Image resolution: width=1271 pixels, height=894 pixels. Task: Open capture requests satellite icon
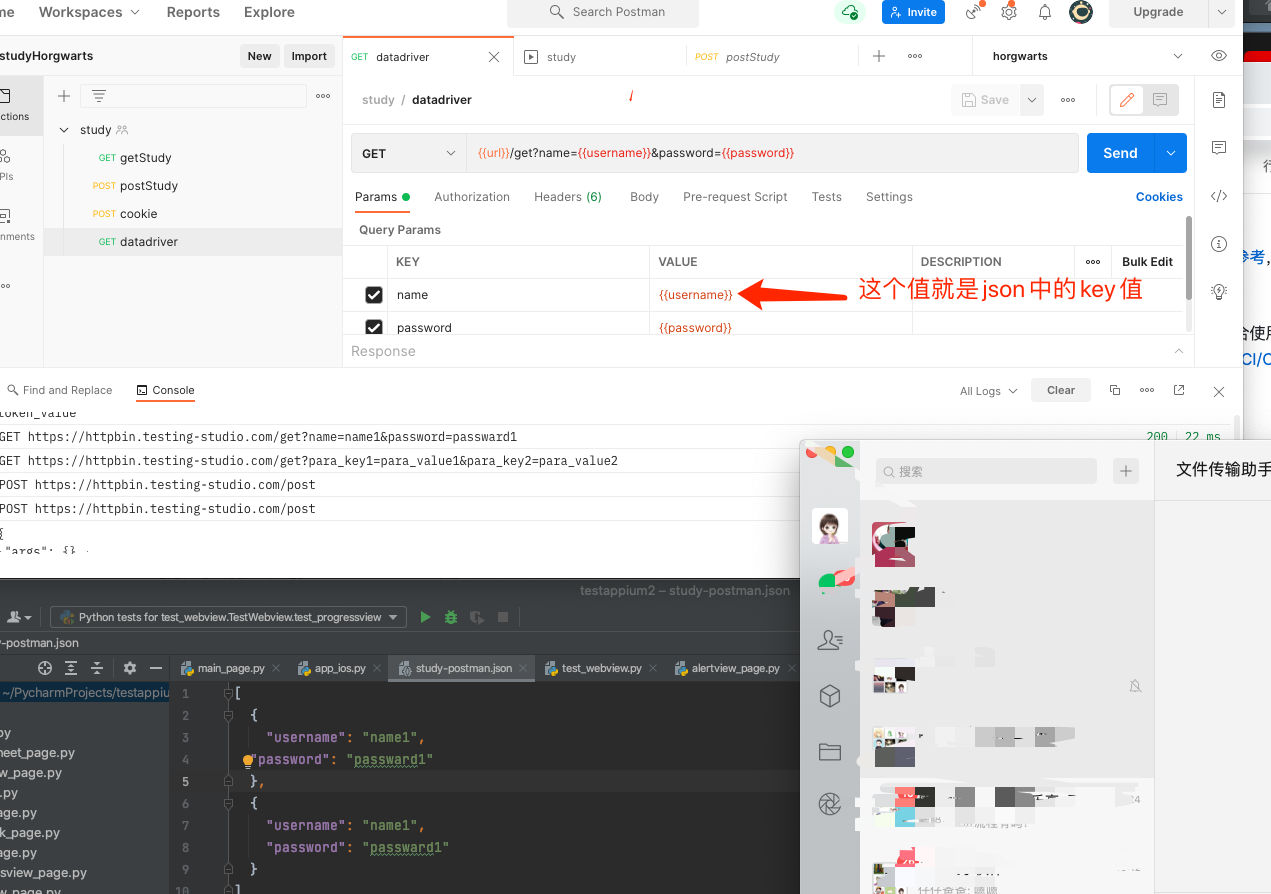[x=973, y=12]
